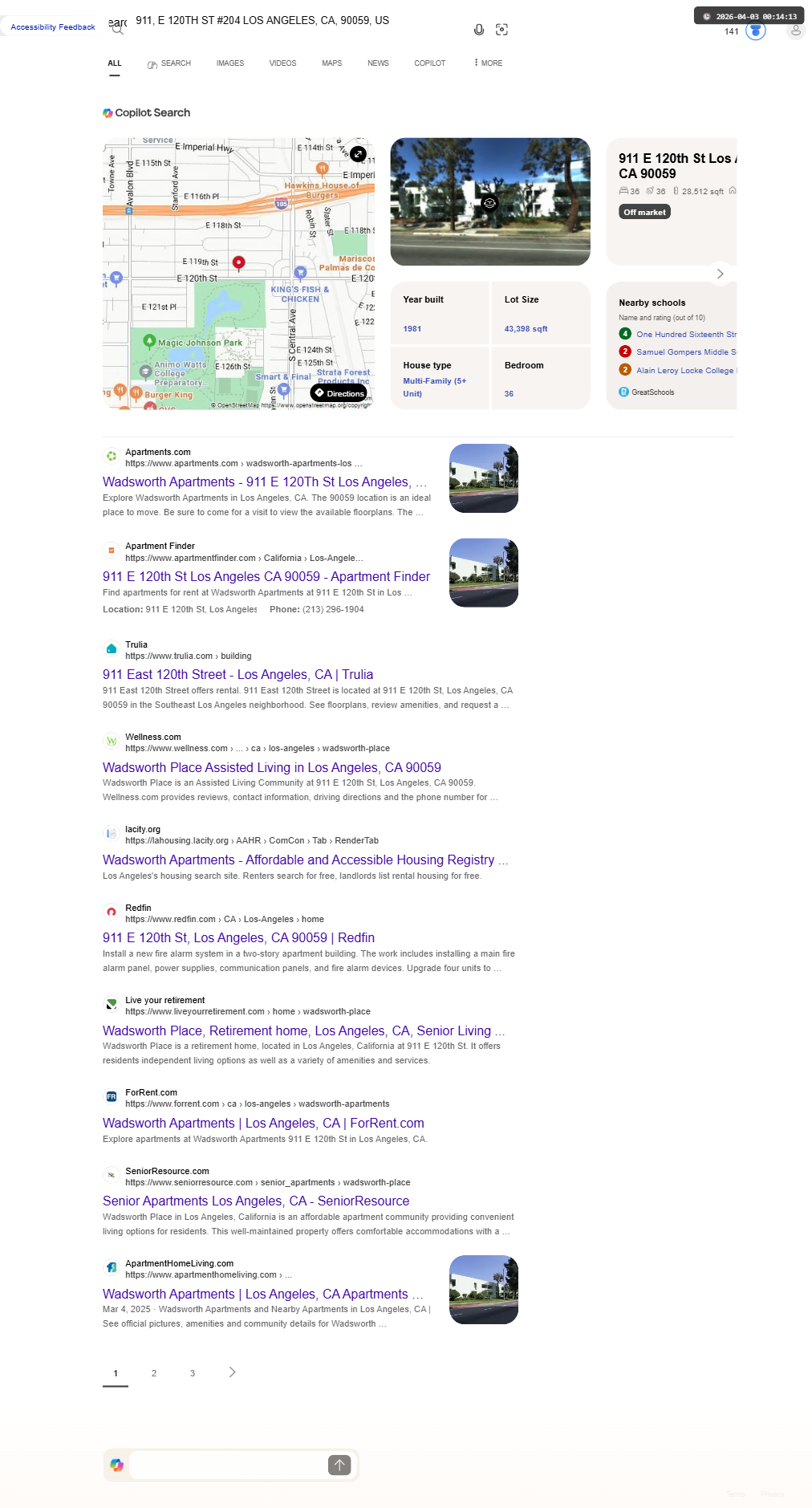Screen dimensions: 812x1508
Task: Open the street view 360 icon on photo
Action: point(489,203)
